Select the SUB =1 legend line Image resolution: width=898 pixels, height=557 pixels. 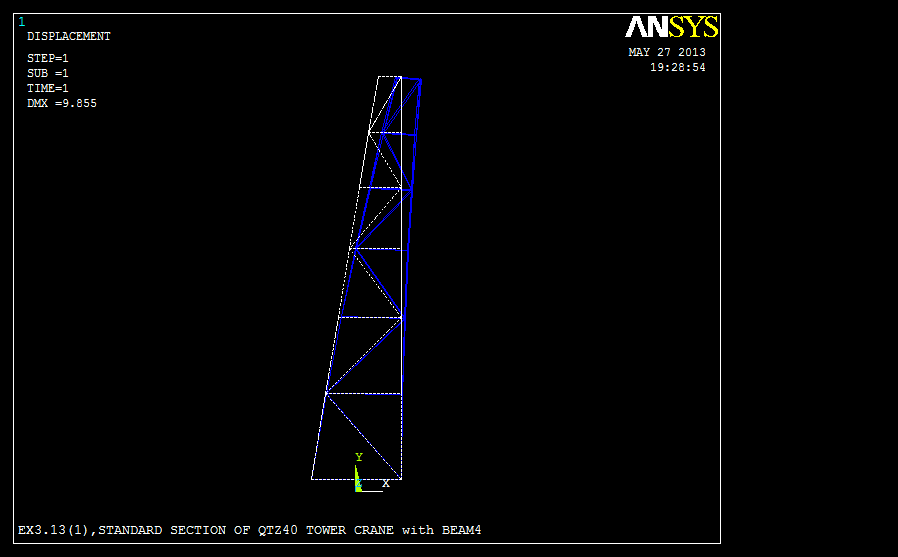pos(48,73)
